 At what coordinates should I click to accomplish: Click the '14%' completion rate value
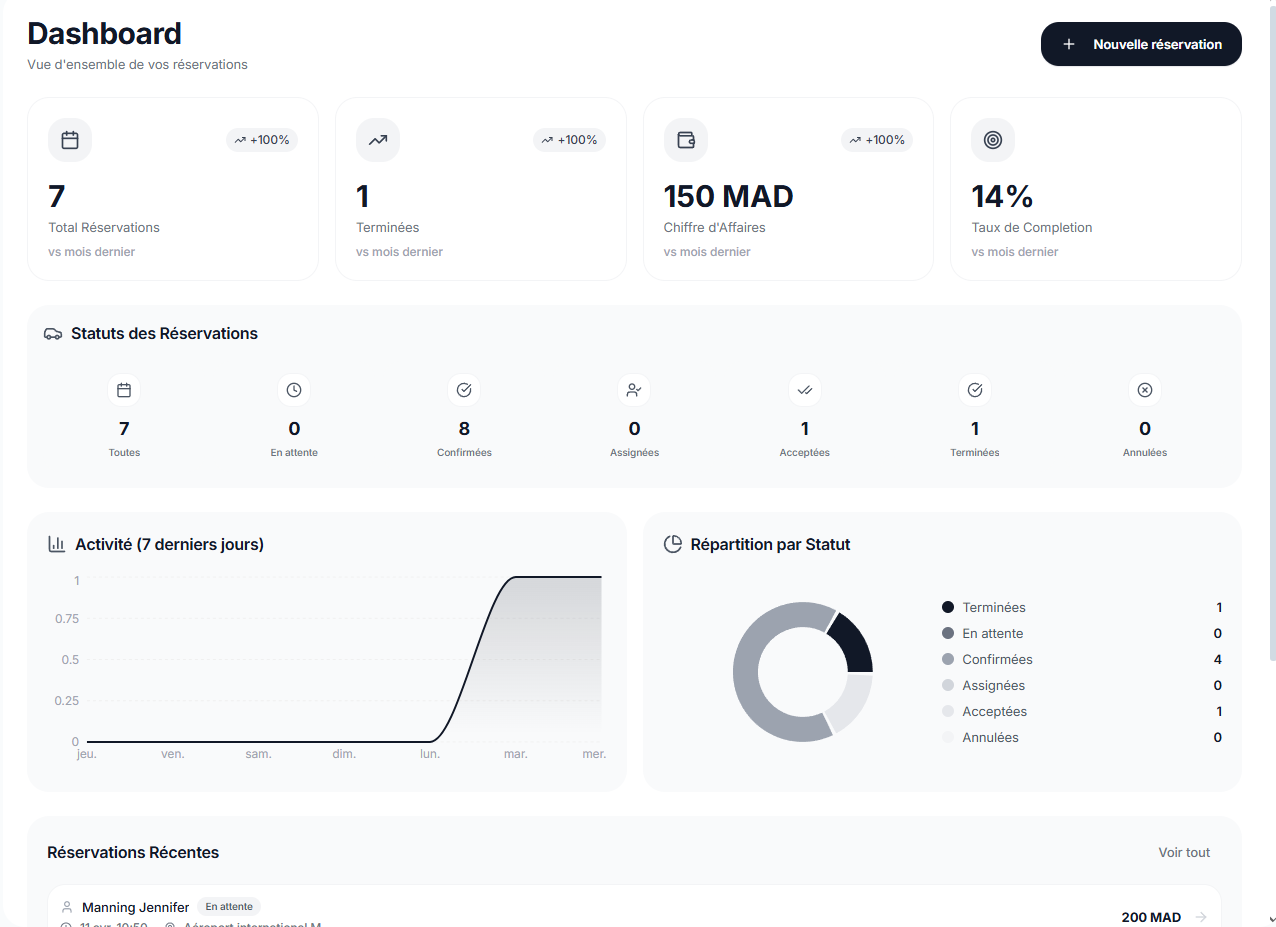click(x=1002, y=196)
